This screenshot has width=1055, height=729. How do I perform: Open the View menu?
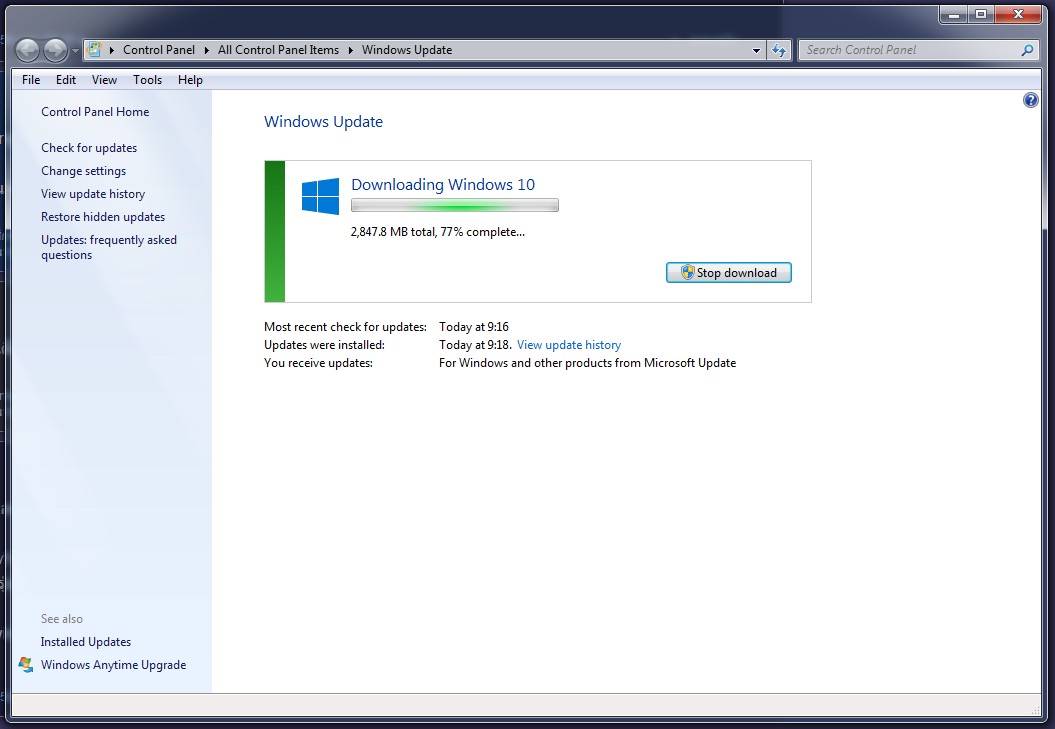[x=104, y=79]
